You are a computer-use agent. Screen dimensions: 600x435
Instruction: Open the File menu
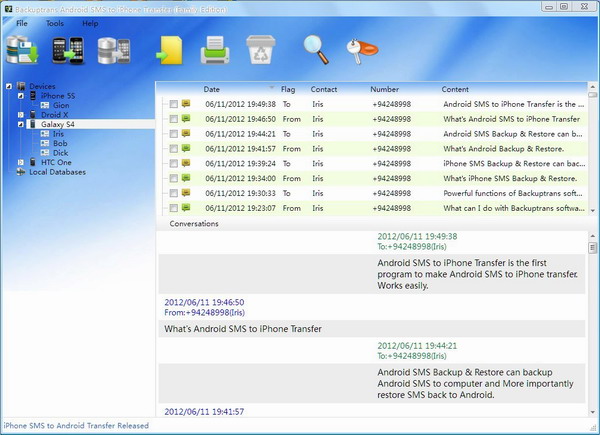(22, 23)
